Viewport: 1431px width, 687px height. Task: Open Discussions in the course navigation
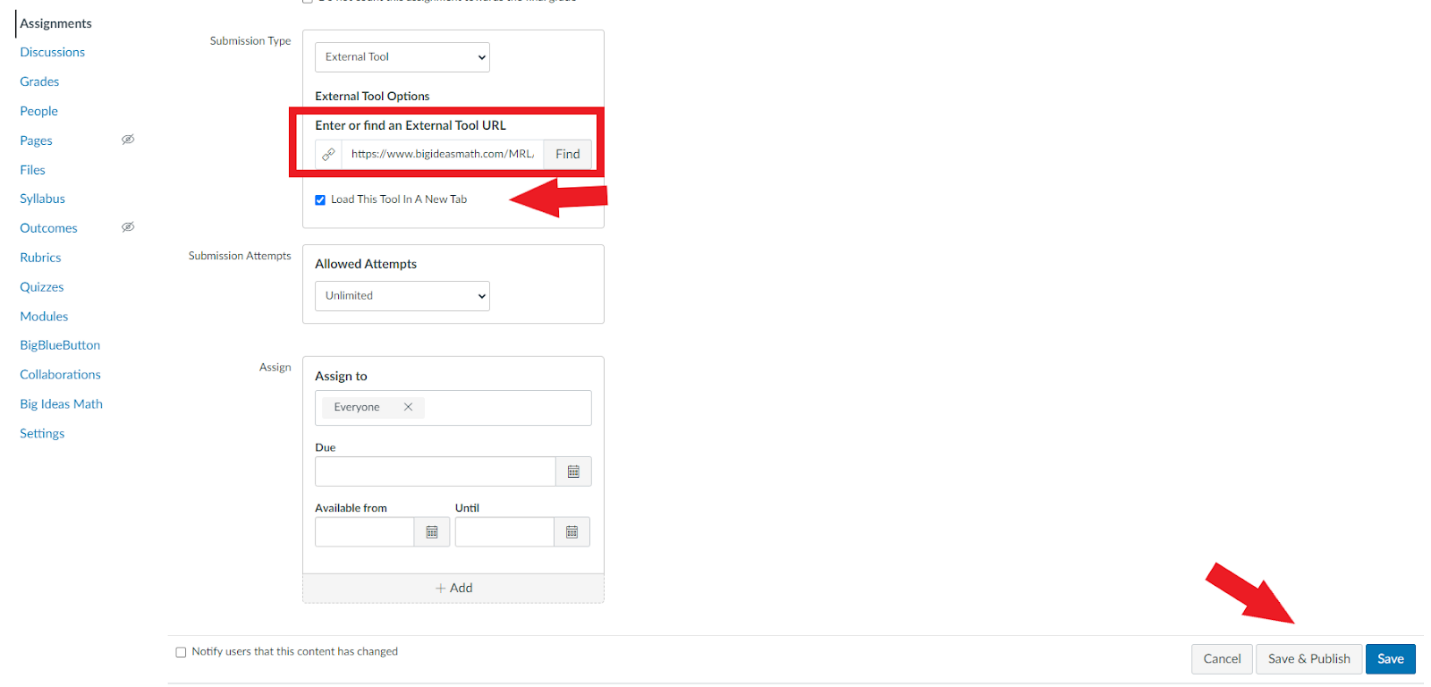pos(52,52)
